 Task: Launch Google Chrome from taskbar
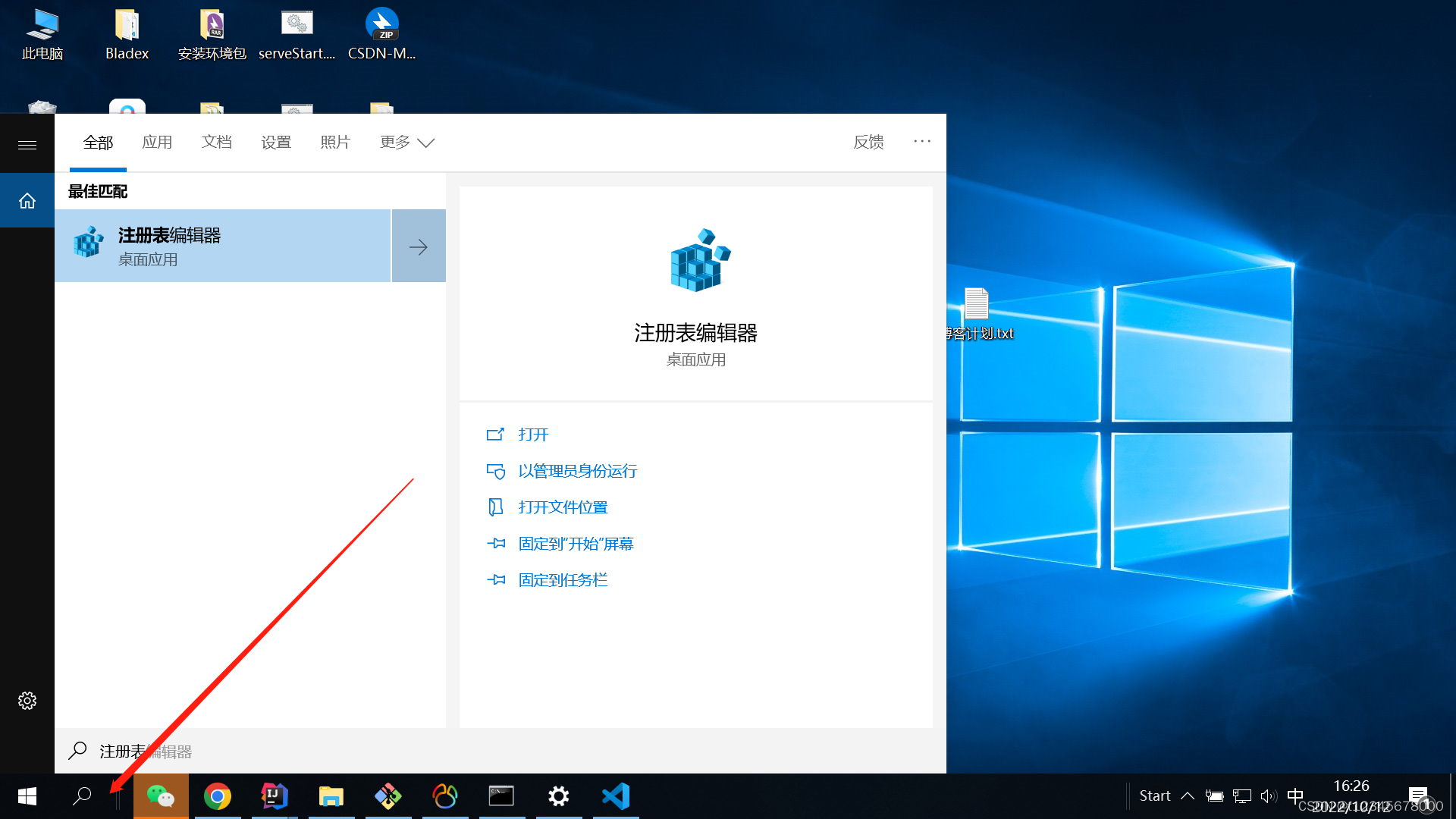pyautogui.click(x=218, y=796)
